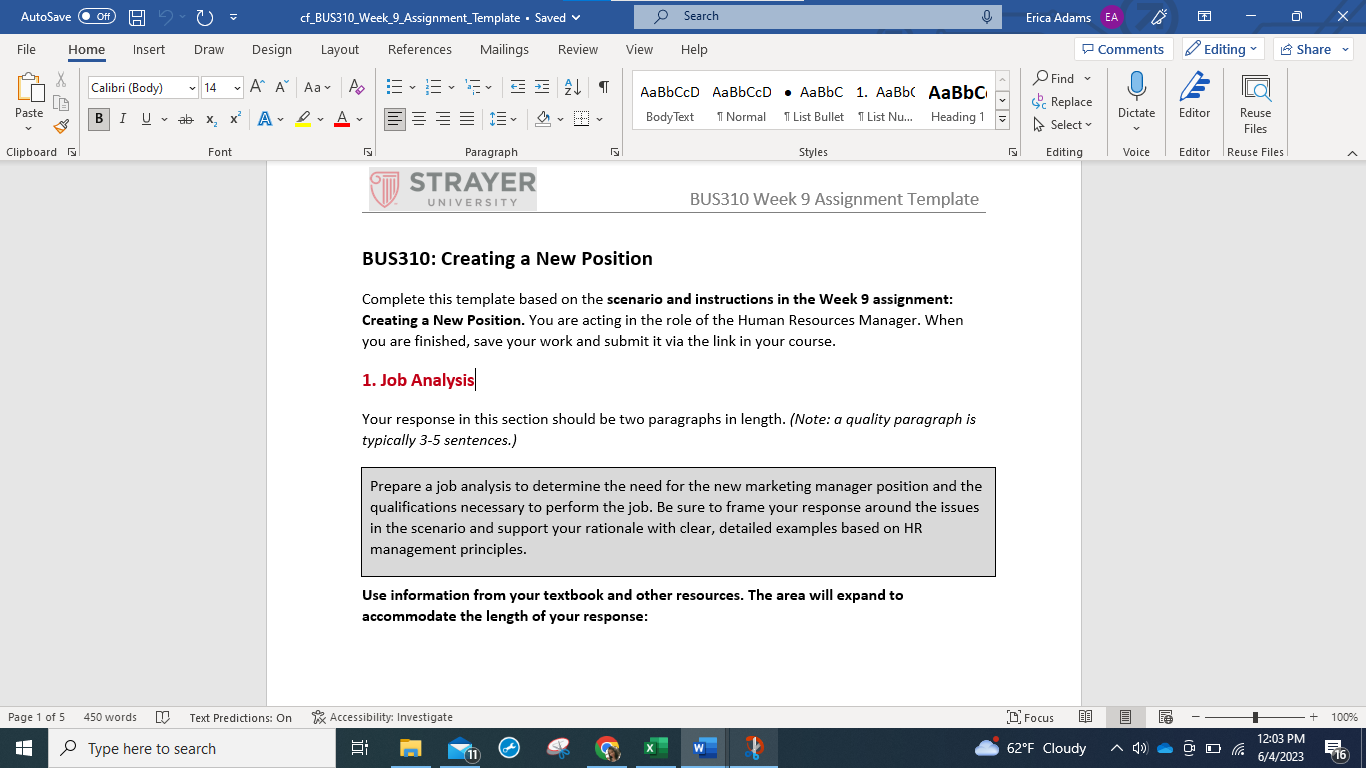Open Excel from the taskbar
1366x768 pixels.
pos(655,747)
